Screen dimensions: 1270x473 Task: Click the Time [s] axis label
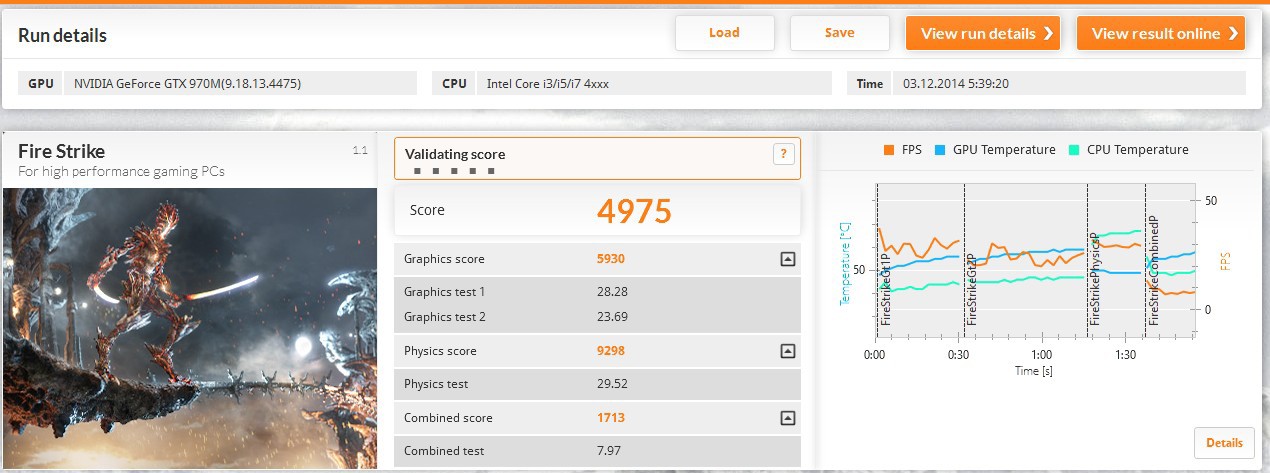[1033, 370]
